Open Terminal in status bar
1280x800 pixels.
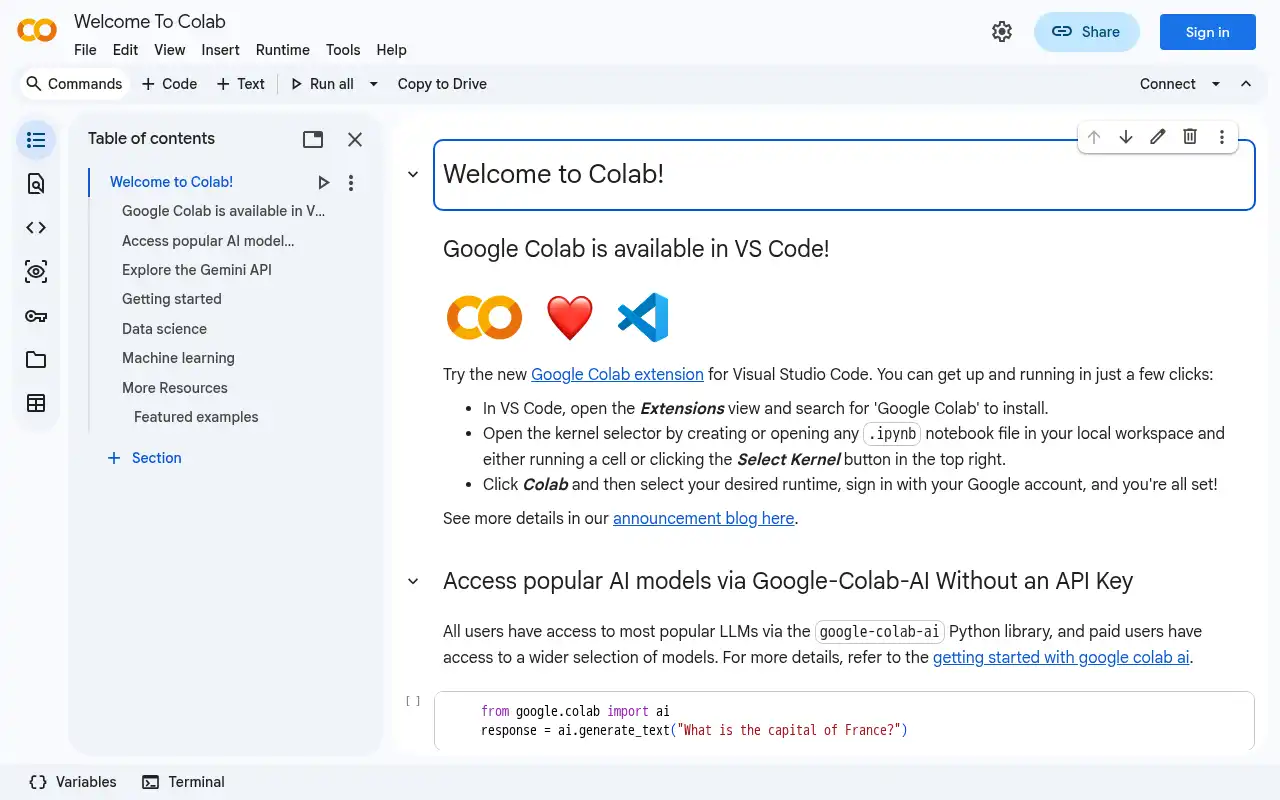coord(183,782)
